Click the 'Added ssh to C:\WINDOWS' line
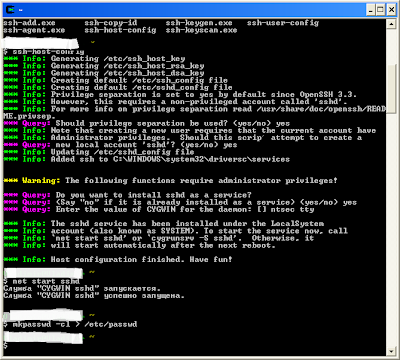This screenshot has height=360, width=400. tap(146, 159)
